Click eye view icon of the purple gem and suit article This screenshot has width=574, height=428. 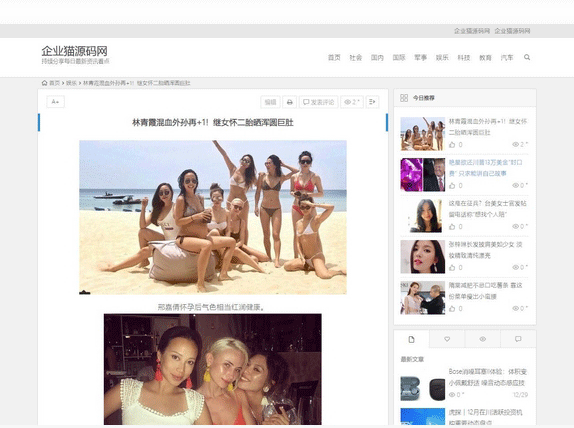pyautogui.click(x=515, y=186)
